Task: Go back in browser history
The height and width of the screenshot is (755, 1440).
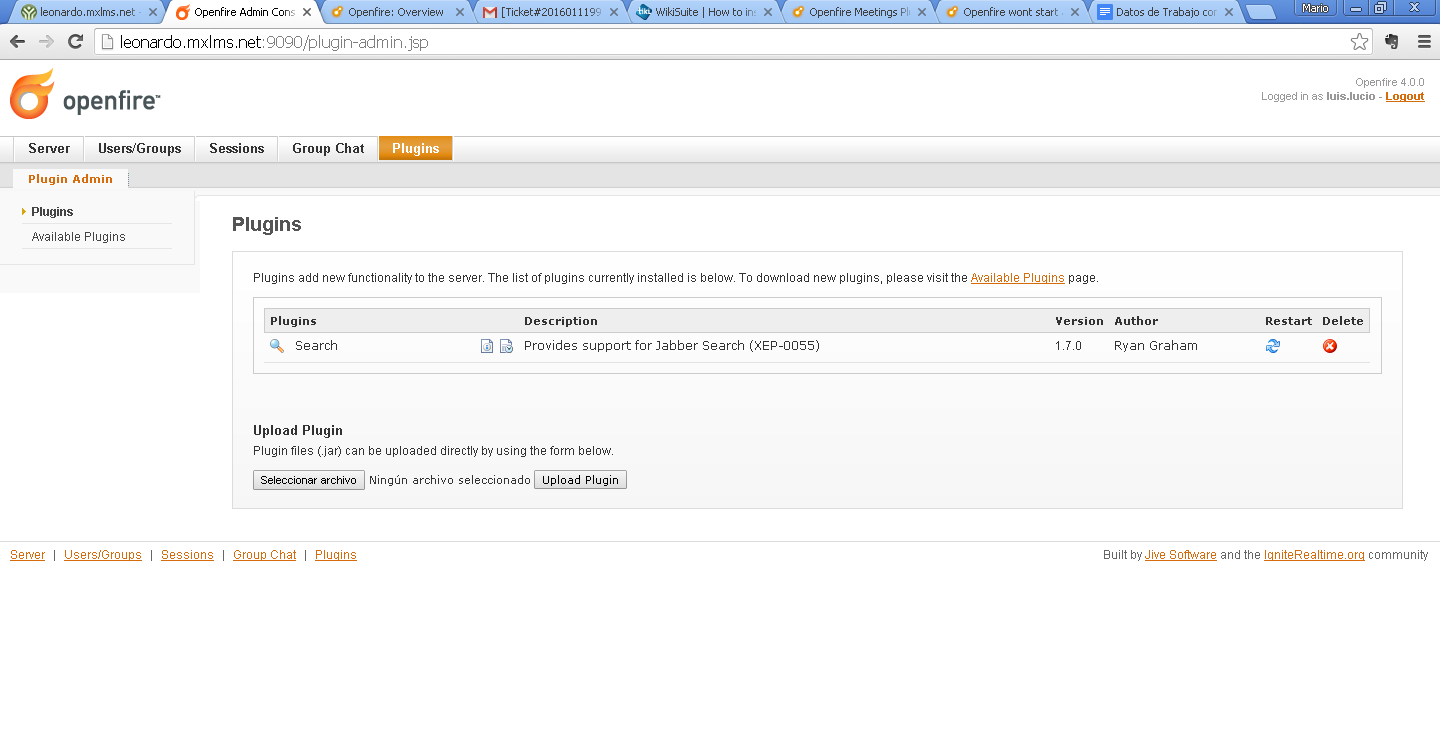Action: click(x=17, y=42)
